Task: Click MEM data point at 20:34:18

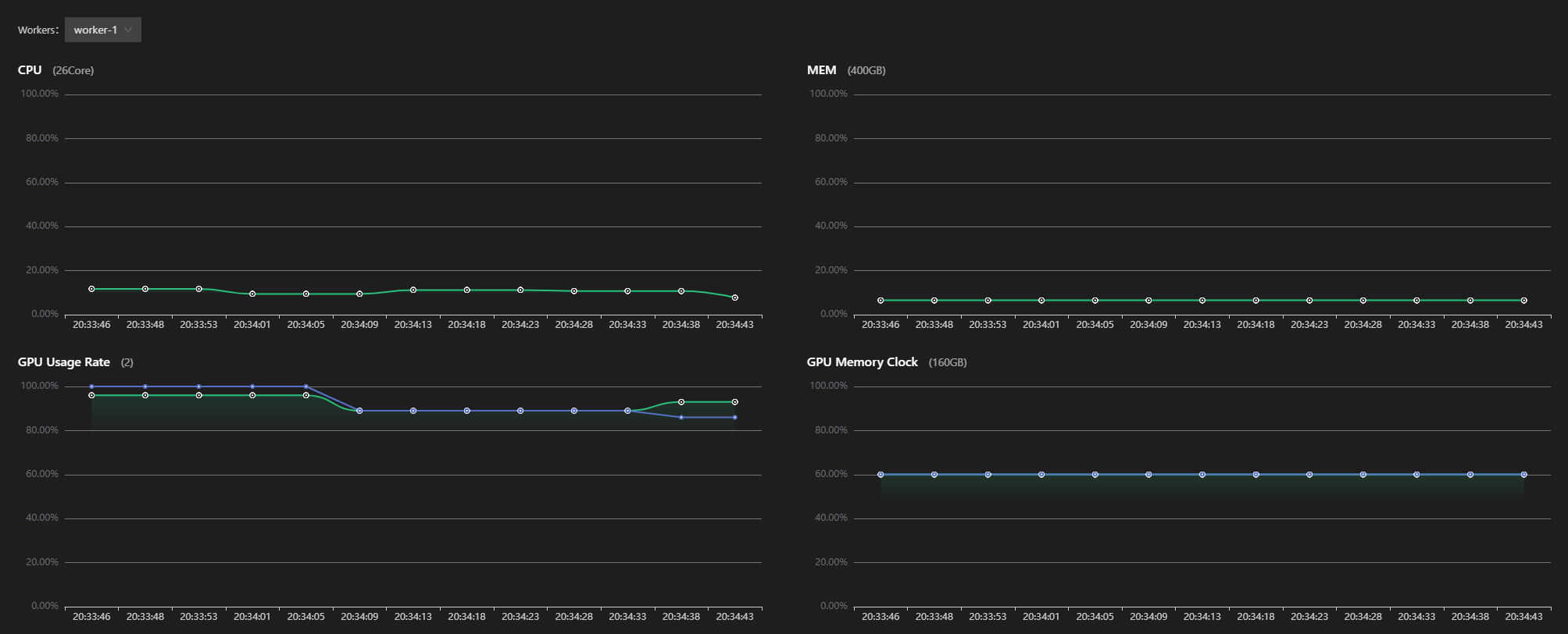Action: point(1255,301)
